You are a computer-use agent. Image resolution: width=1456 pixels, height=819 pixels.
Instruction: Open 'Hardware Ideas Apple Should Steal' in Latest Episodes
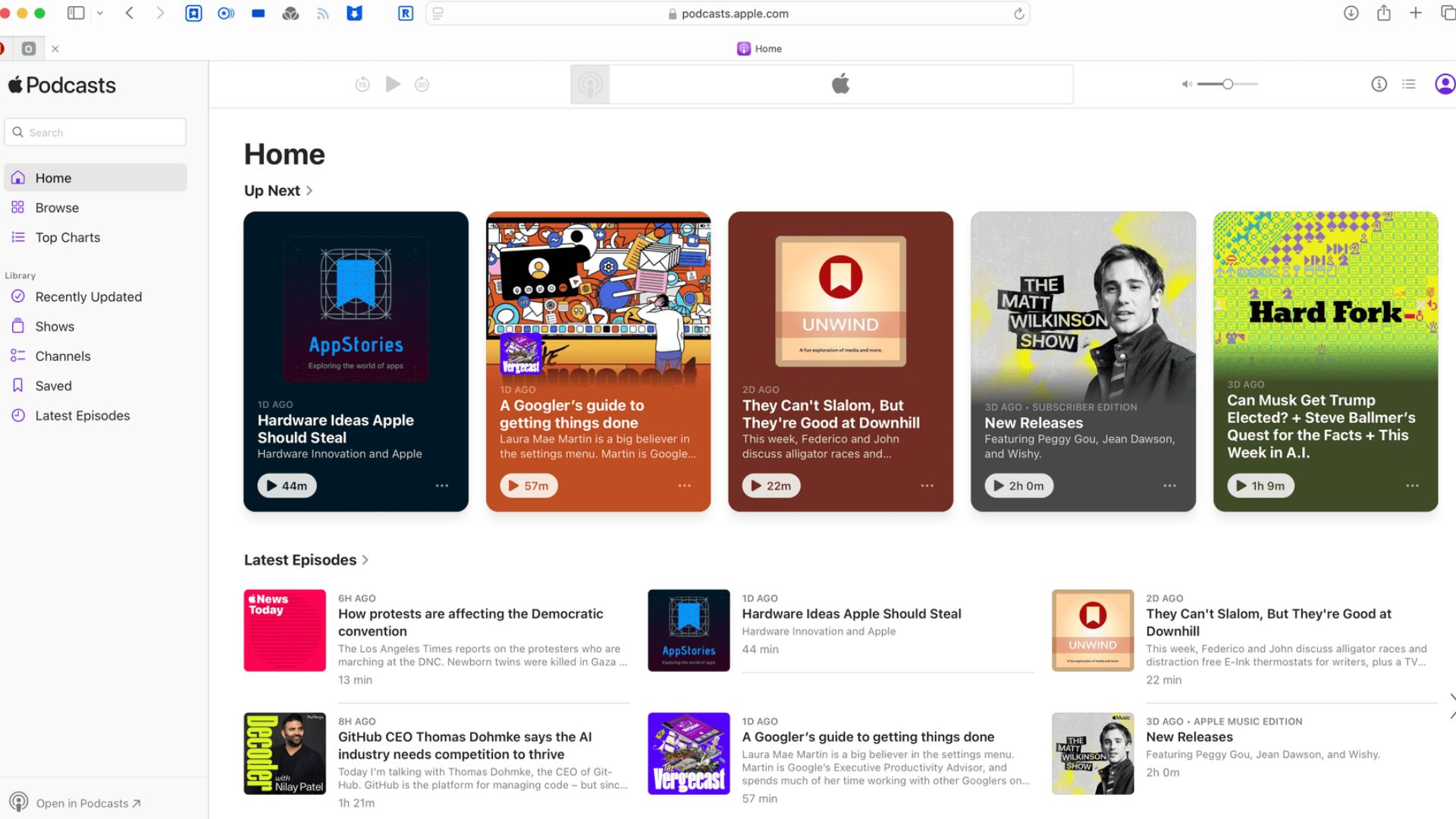(852, 613)
